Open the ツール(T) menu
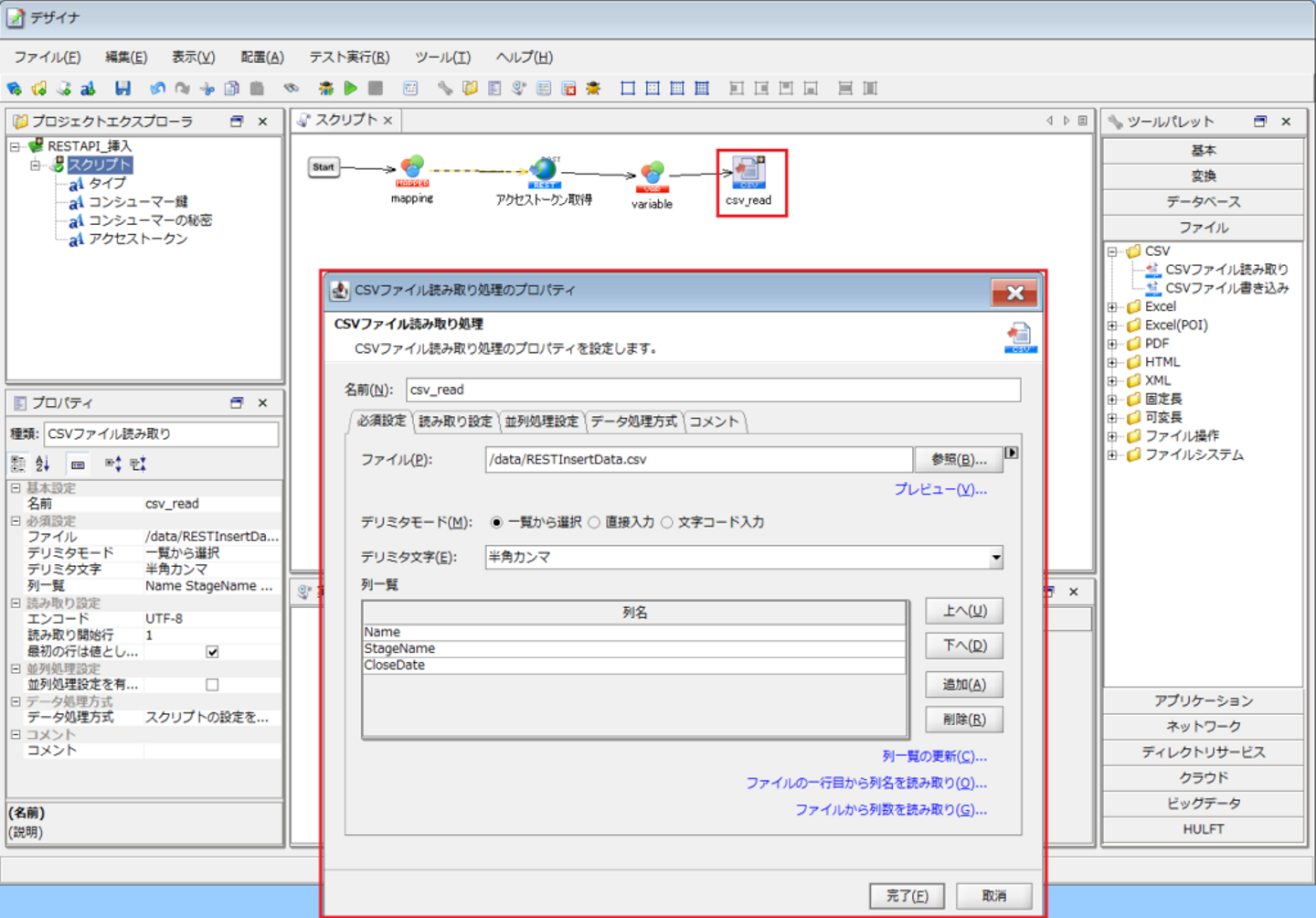This screenshot has width=1316, height=918. pos(442,57)
